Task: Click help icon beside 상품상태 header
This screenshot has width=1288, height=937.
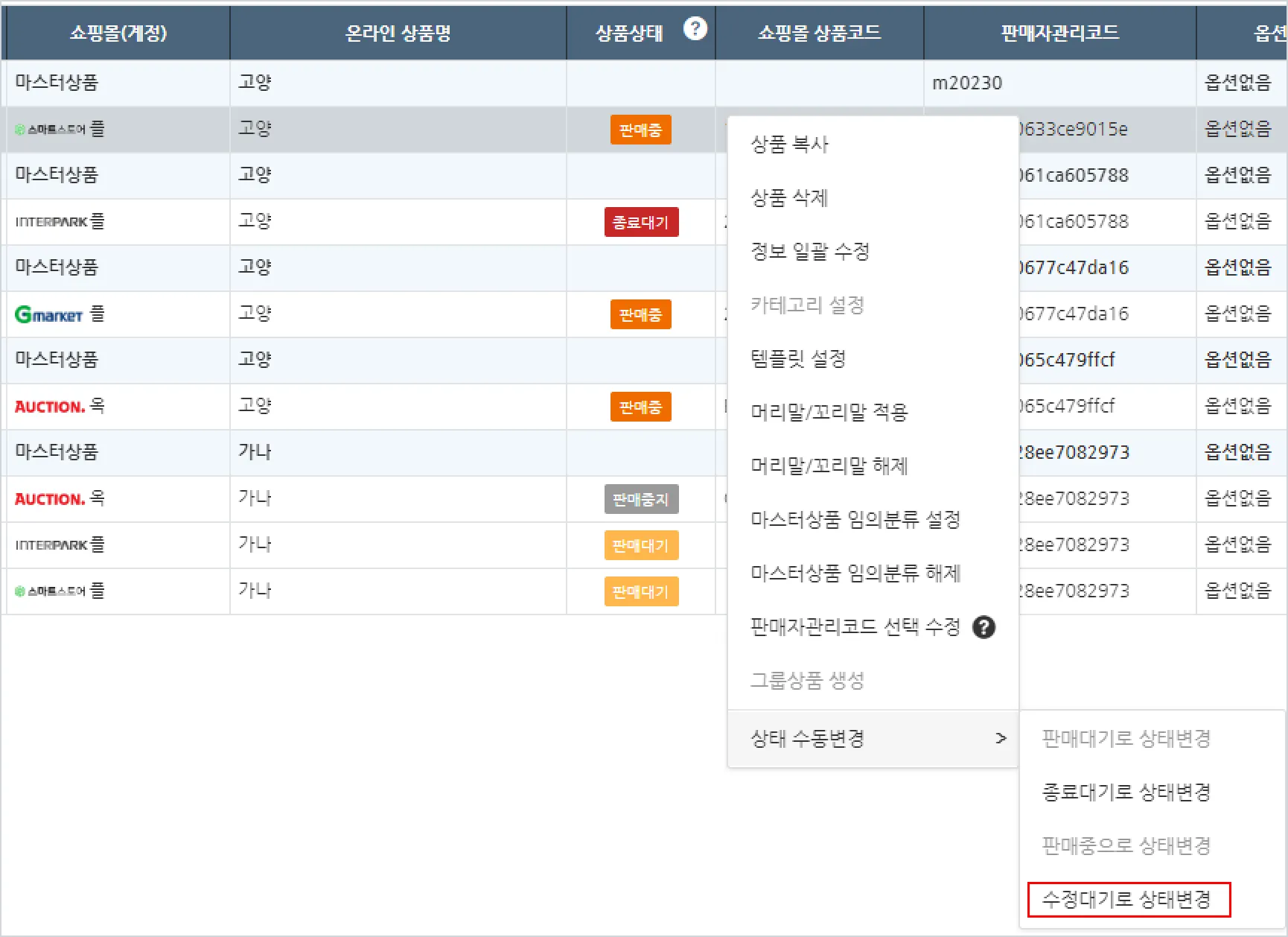Action: coord(695,29)
